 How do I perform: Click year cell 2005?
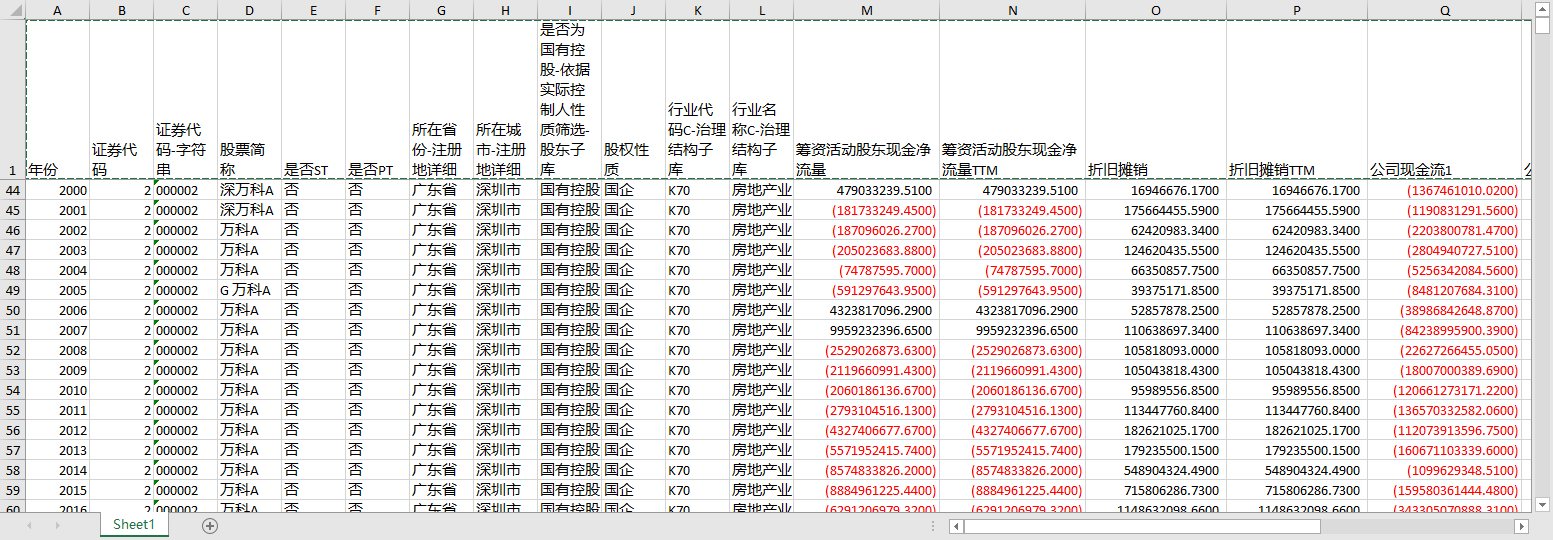(x=57, y=290)
